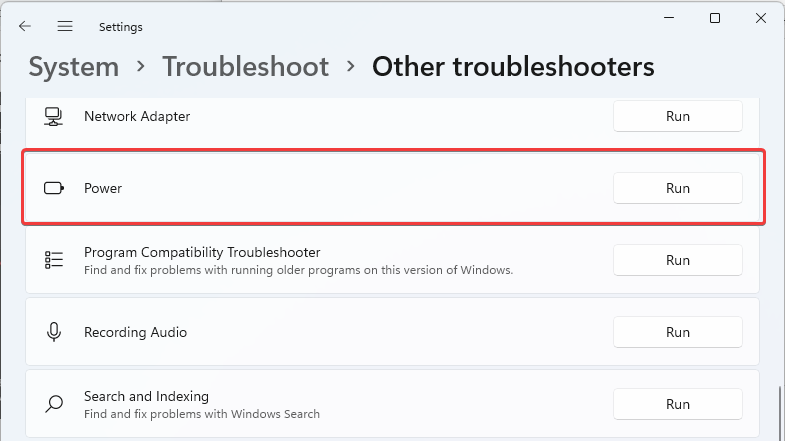
Task: Select the Power row label
Action: tap(103, 188)
